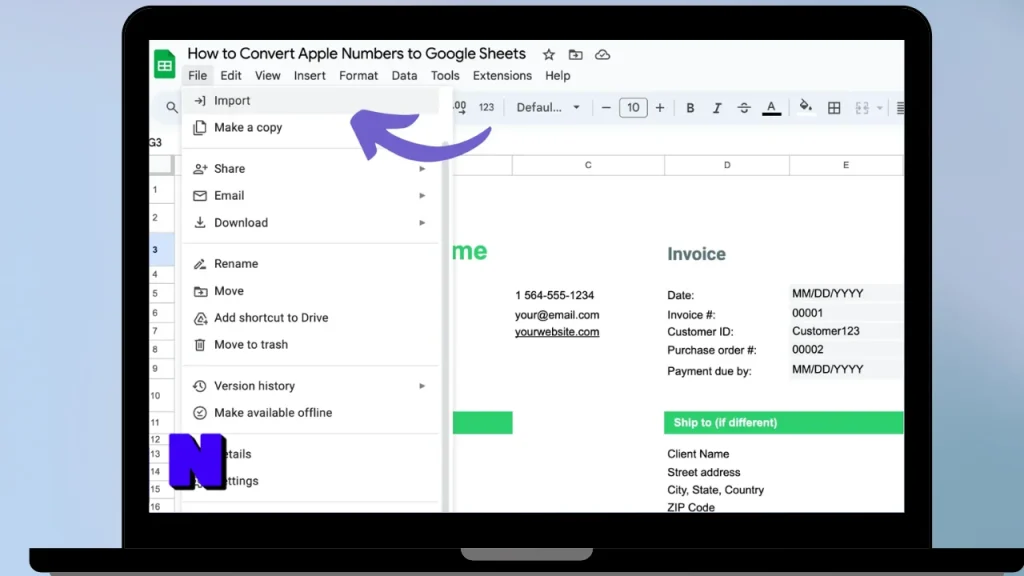Select row 3 header

(161, 249)
